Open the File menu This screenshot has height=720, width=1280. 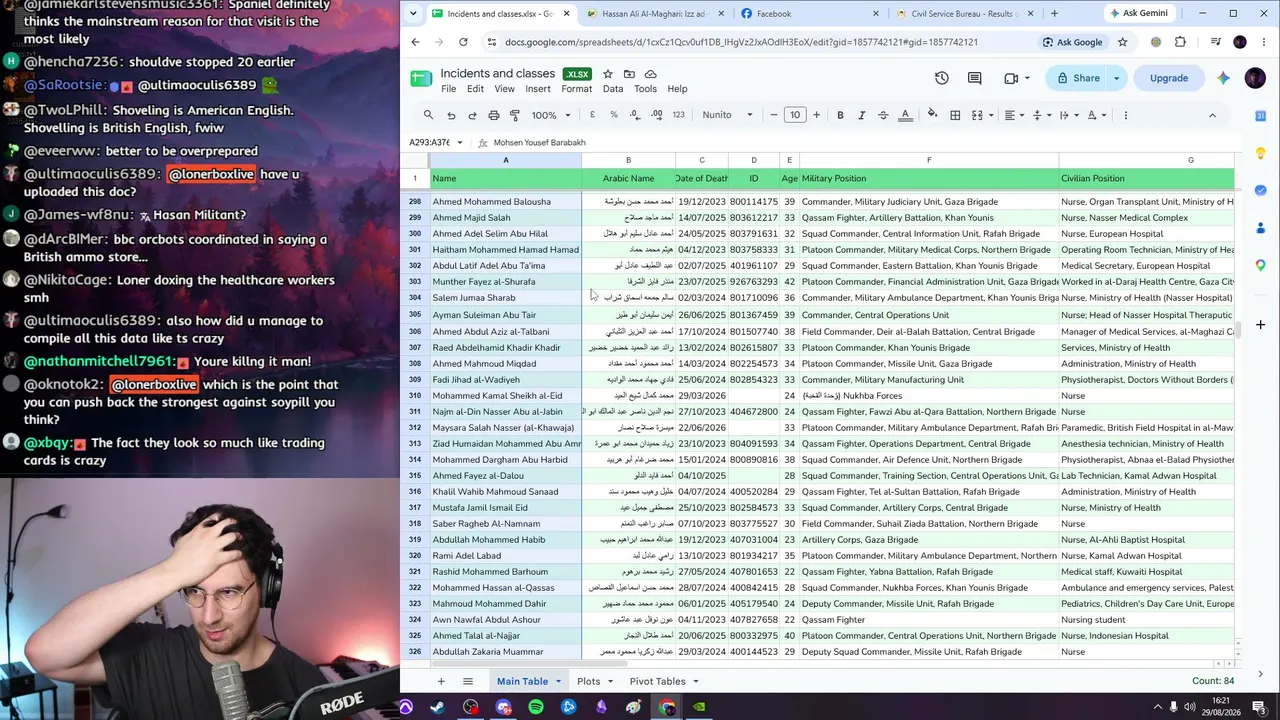449,89
